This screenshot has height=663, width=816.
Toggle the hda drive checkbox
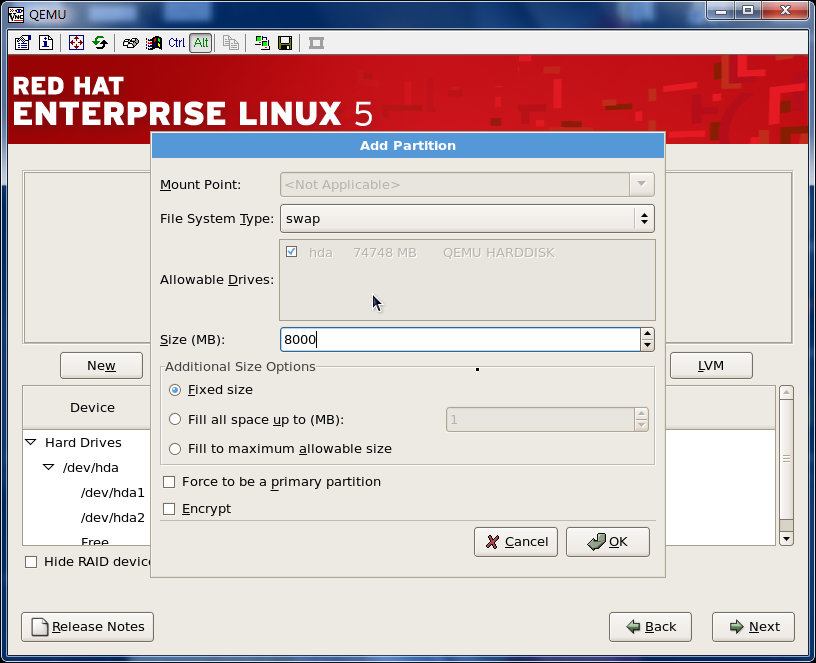pyautogui.click(x=291, y=252)
